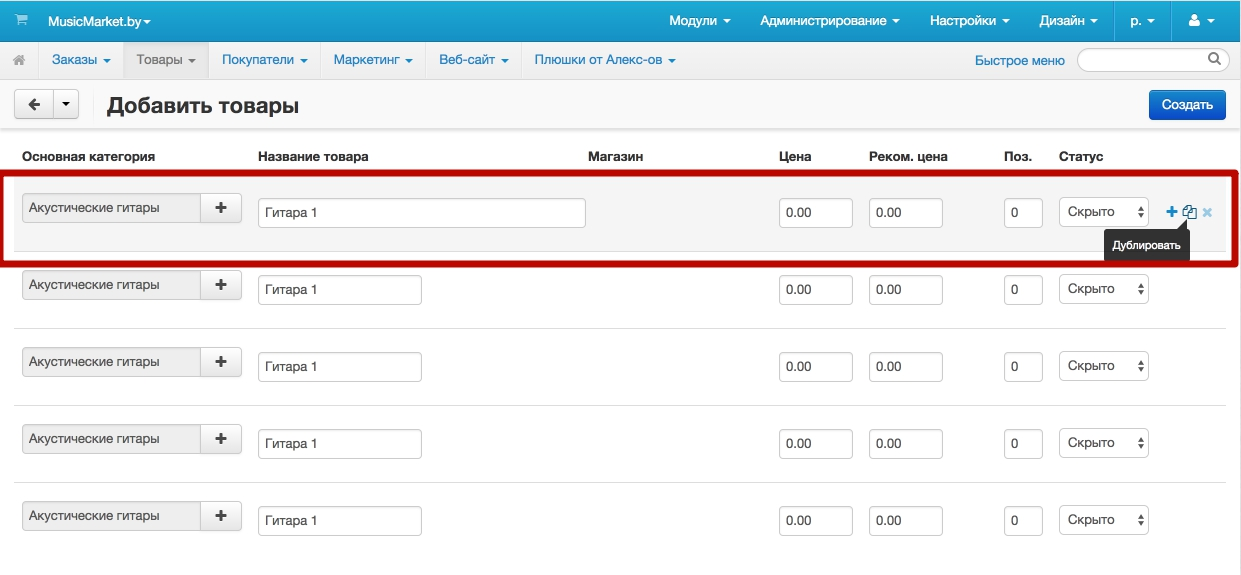Click second row's Цена price field
1241x575 pixels.
coord(816,290)
